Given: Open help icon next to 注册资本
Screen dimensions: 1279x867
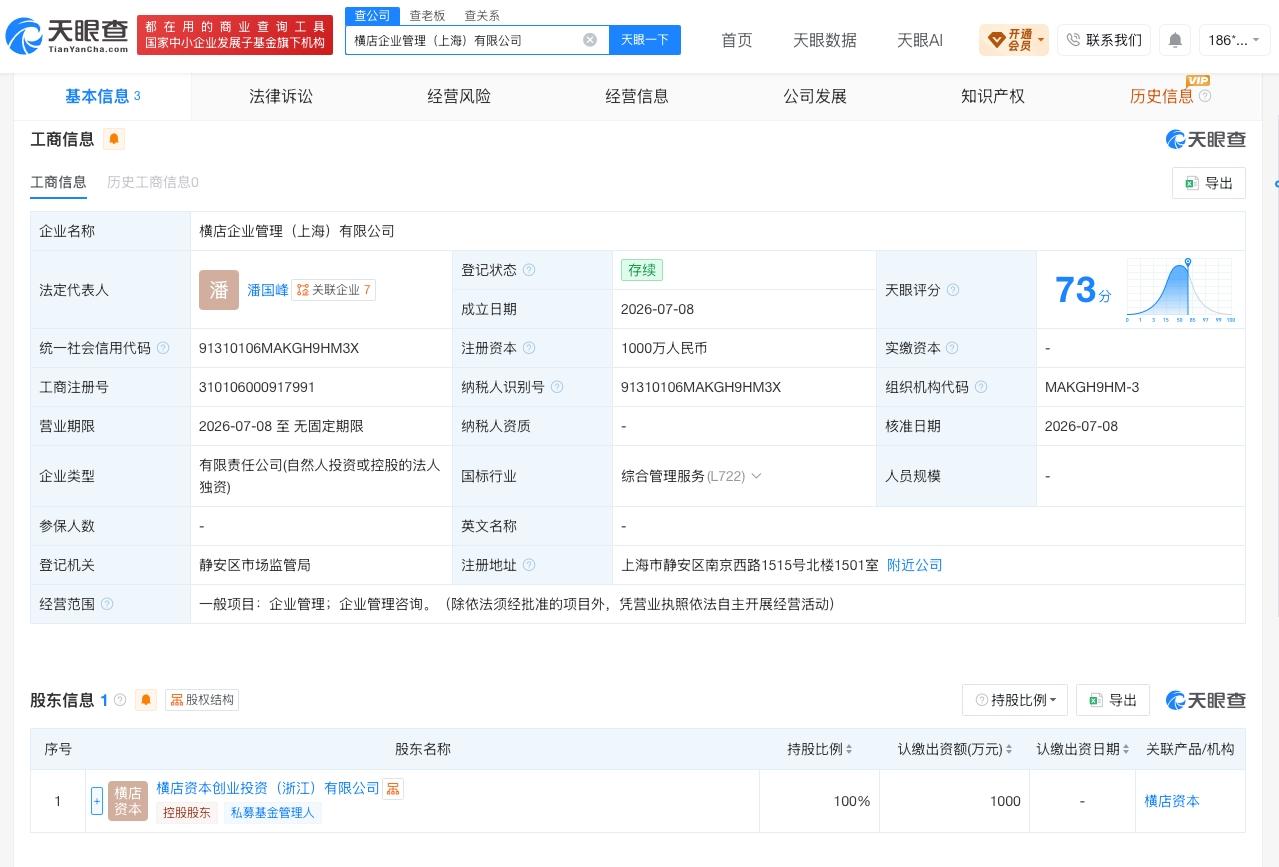Looking at the screenshot, I should tap(529, 348).
